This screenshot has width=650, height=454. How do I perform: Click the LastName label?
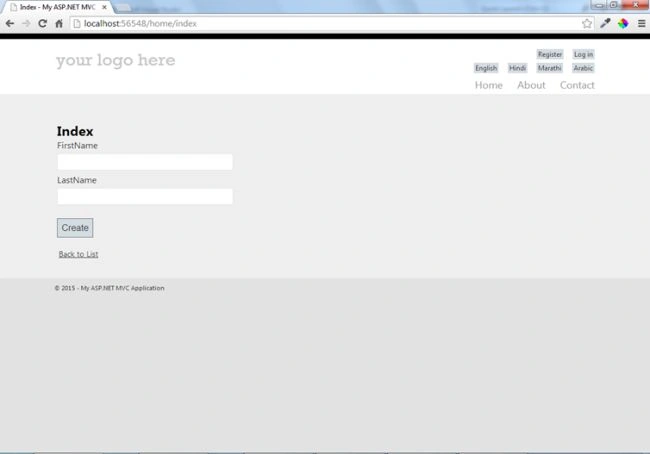click(x=77, y=180)
